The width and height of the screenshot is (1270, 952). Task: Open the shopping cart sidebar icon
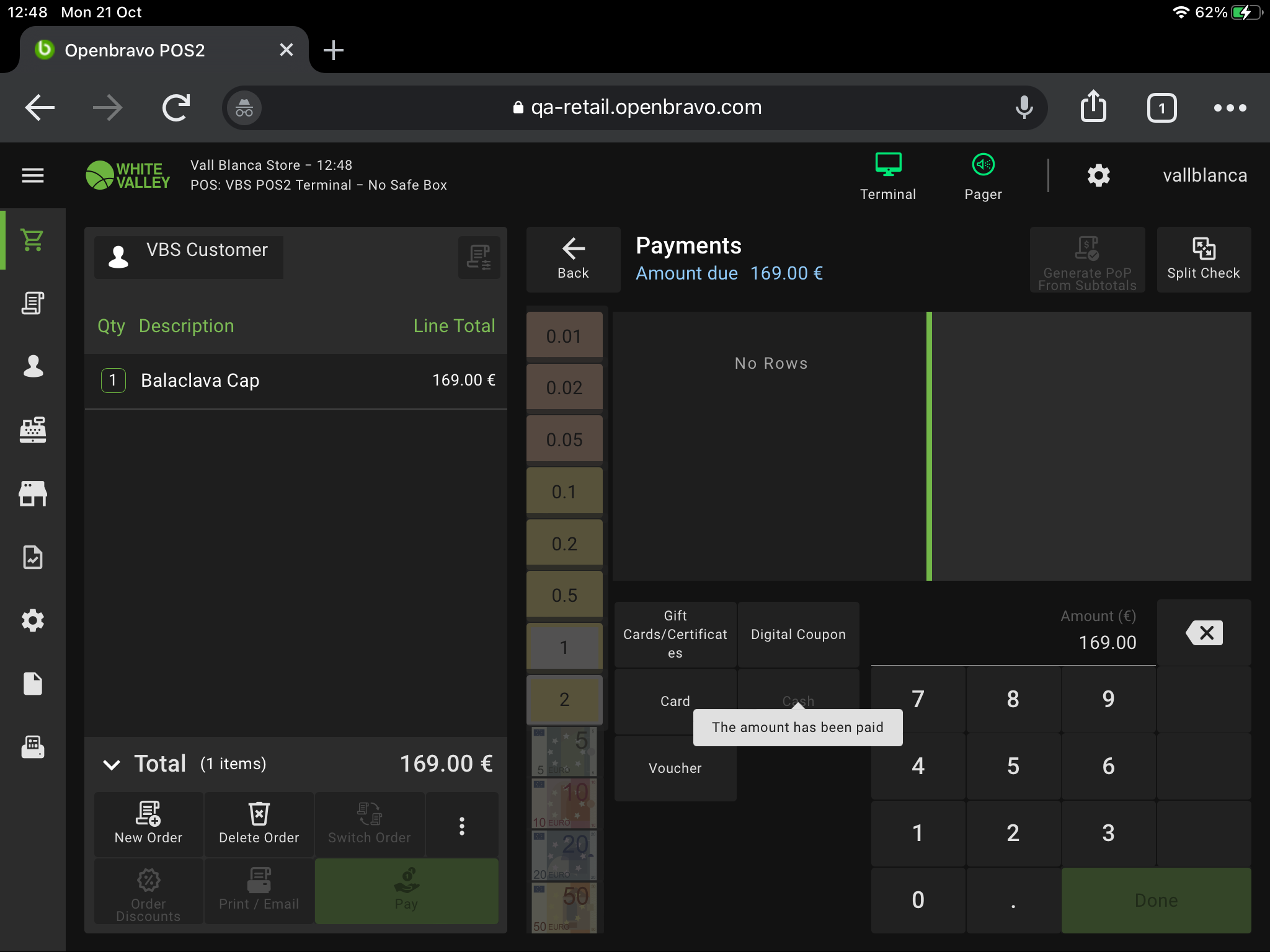point(32,240)
